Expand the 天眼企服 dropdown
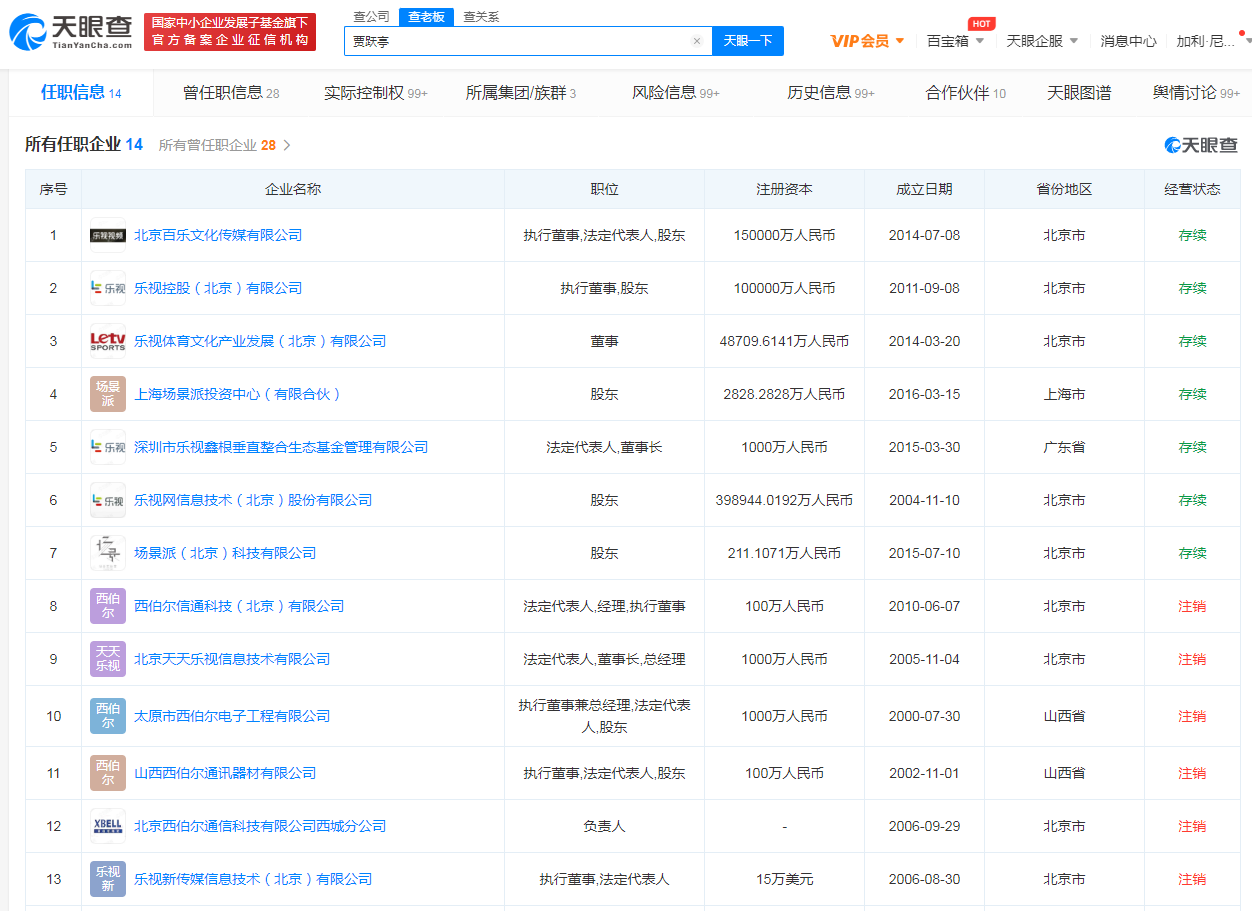The height and width of the screenshot is (911, 1252). [1042, 41]
